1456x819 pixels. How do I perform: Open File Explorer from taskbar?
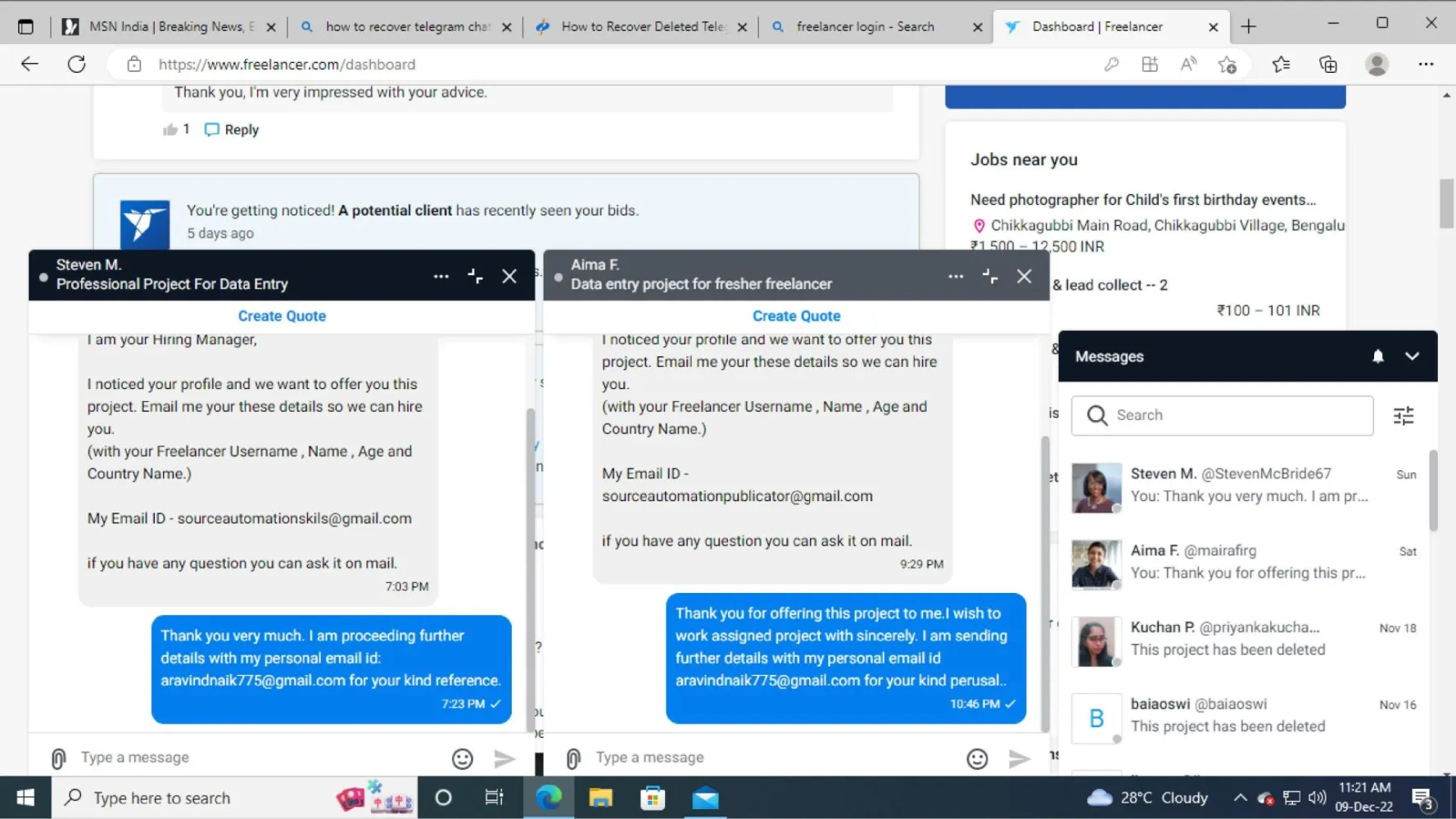coord(600,798)
